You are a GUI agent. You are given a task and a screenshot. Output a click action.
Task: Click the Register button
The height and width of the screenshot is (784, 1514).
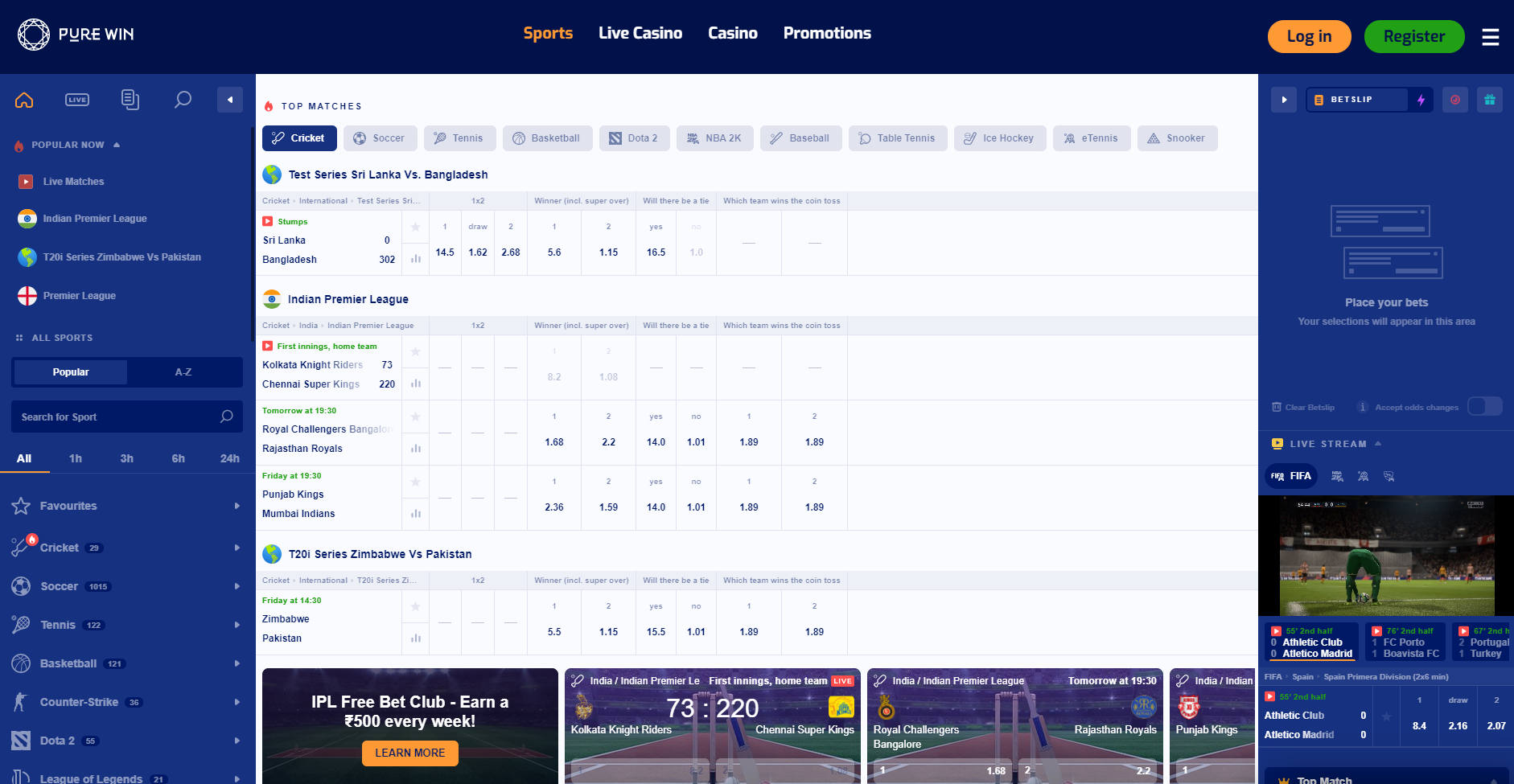[1414, 36]
